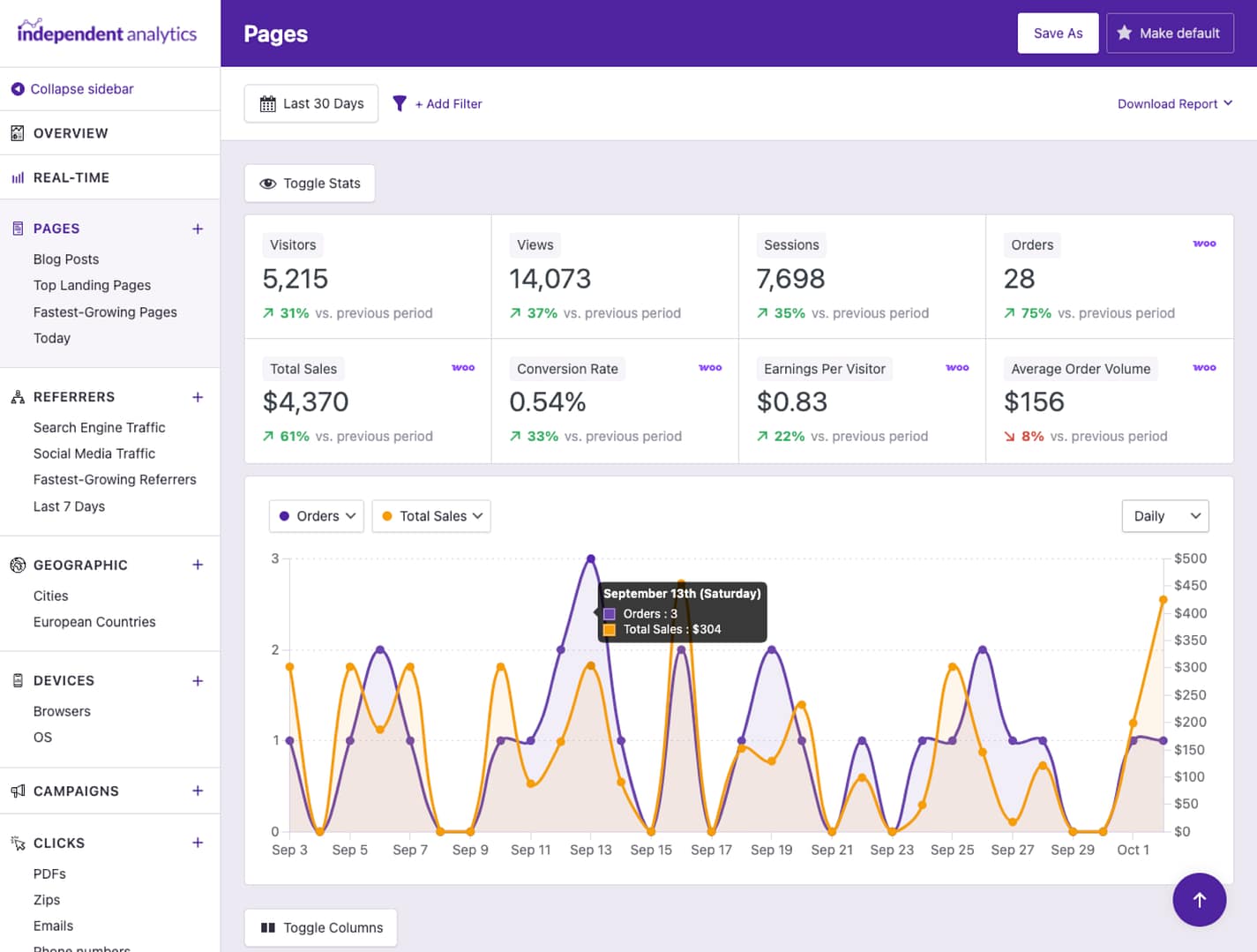Expand the Referrers section with its plus icon
The width and height of the screenshot is (1257, 952).
pyautogui.click(x=198, y=397)
